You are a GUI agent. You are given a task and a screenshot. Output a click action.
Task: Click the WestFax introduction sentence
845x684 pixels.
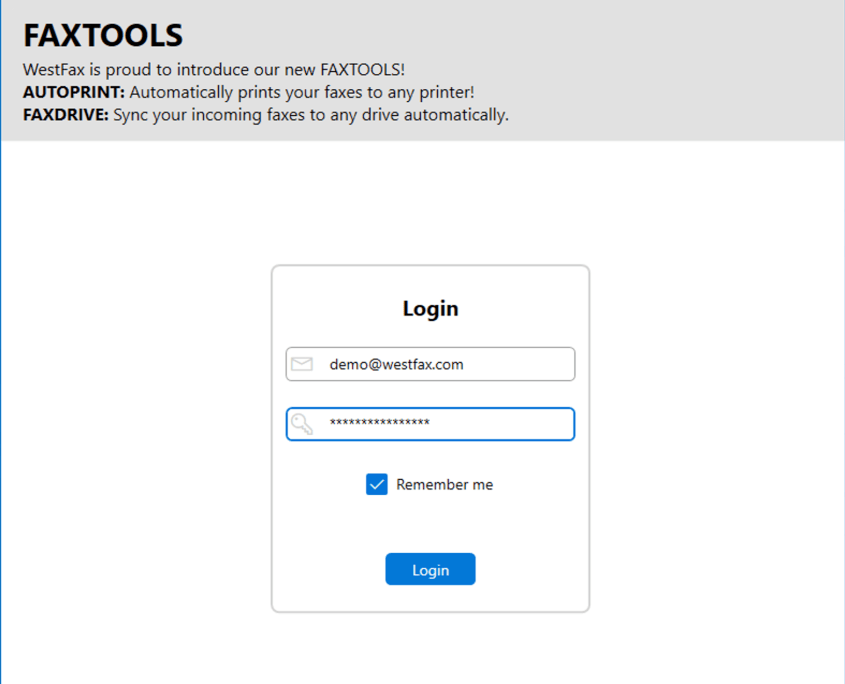[x=214, y=70]
